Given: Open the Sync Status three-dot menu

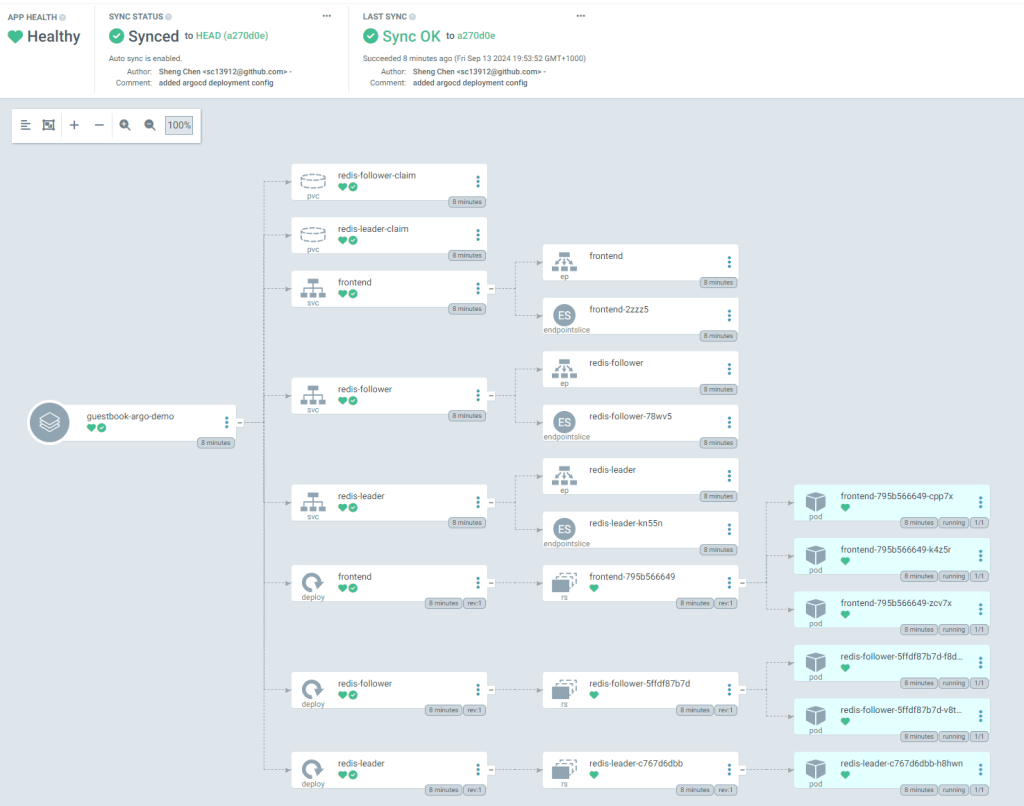Looking at the screenshot, I should pos(327,17).
